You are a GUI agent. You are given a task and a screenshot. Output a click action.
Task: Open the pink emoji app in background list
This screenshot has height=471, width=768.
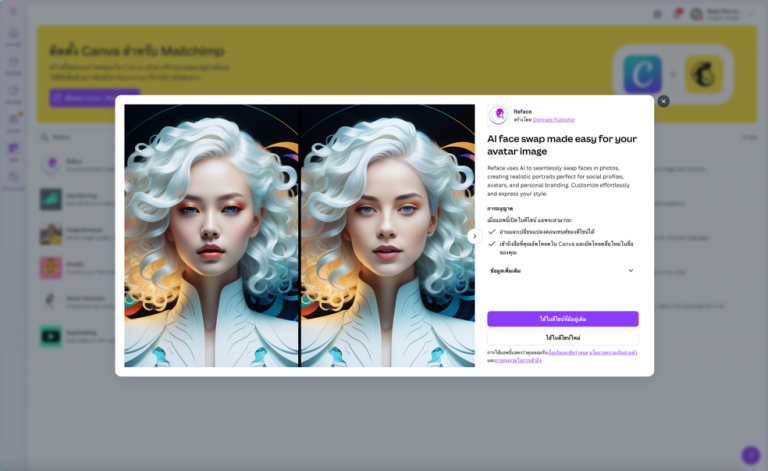click(51, 268)
